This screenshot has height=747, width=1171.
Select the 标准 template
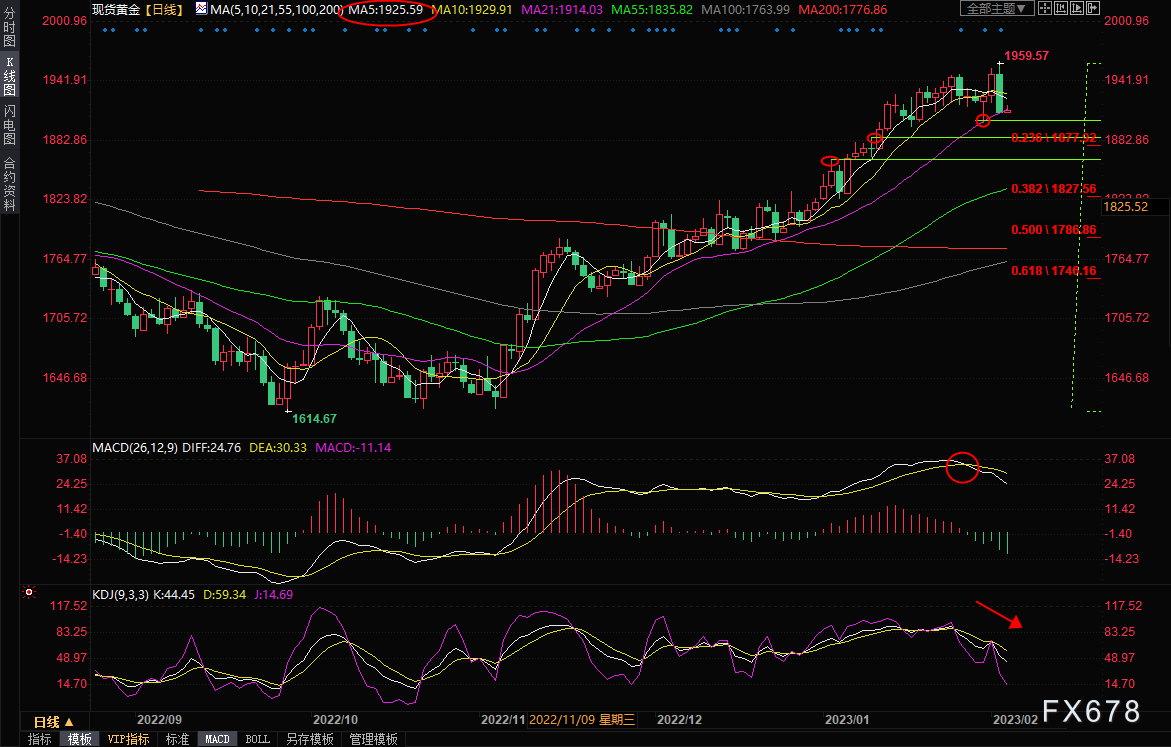[177, 739]
